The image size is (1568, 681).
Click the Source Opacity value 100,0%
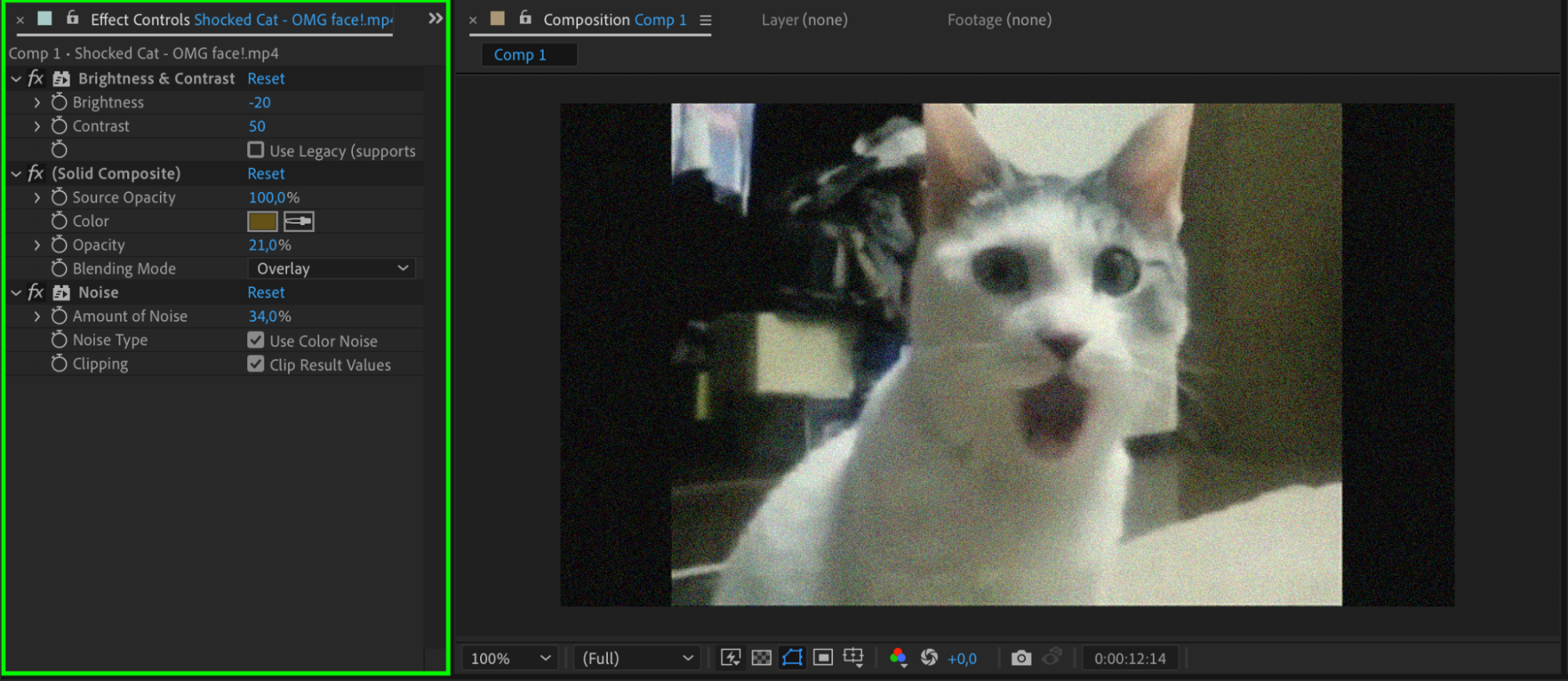tap(274, 198)
